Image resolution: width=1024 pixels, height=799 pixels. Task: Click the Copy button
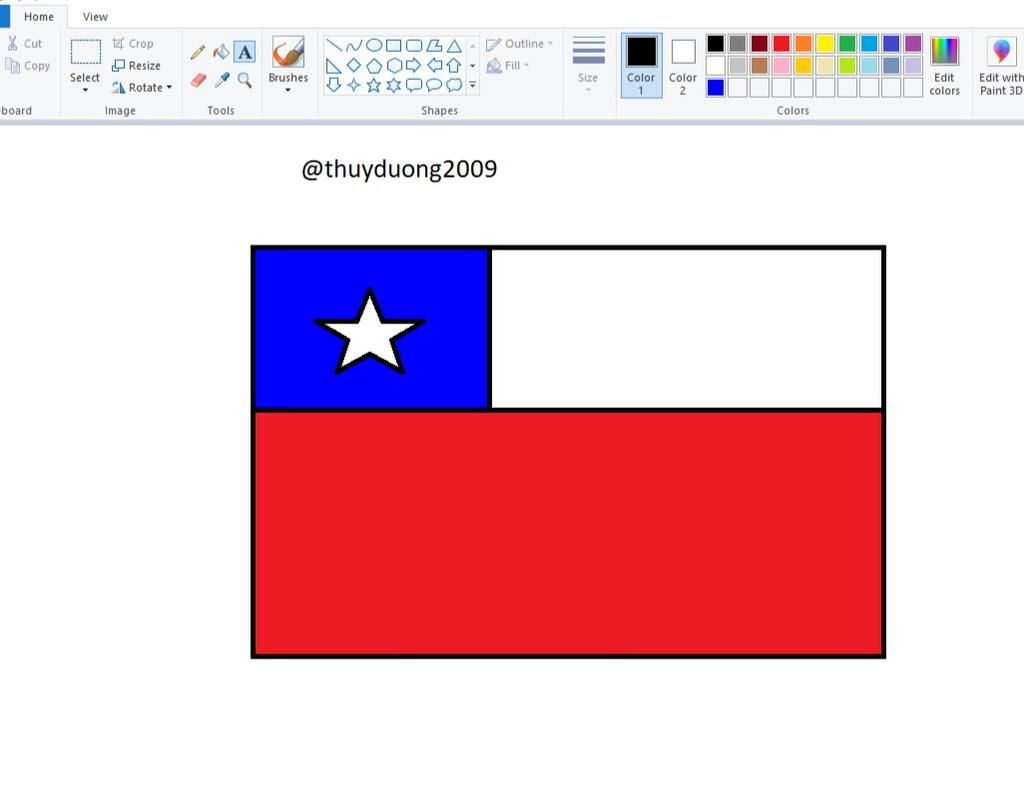coord(27,65)
